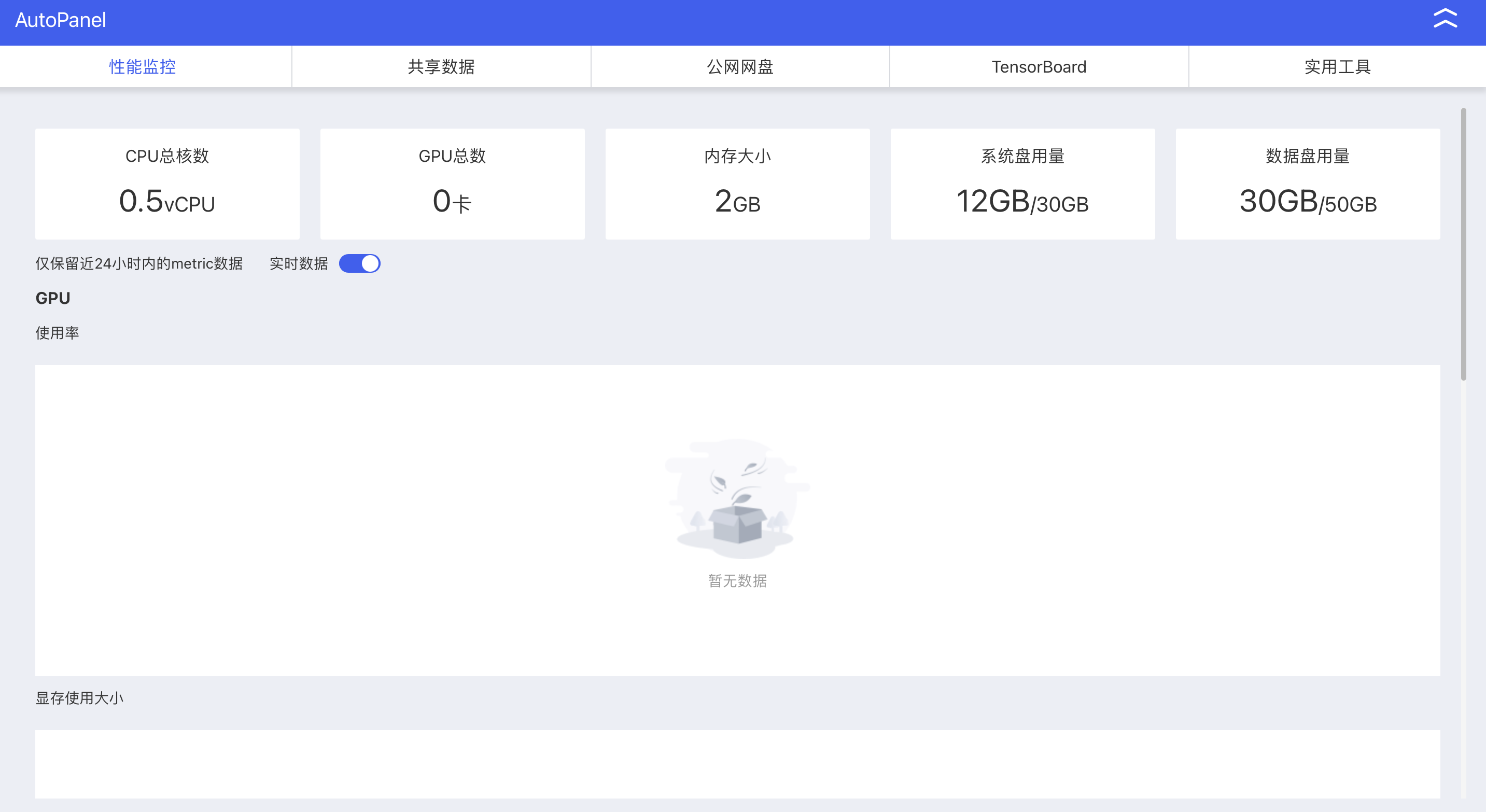Select the 实用工具 tab
This screenshot has width=1486, height=812.
pyautogui.click(x=1337, y=67)
